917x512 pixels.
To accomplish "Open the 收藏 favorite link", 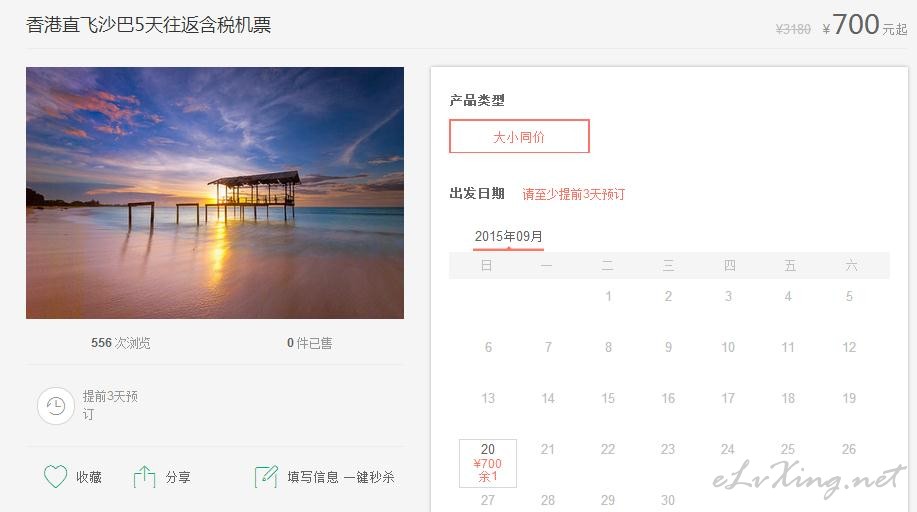I will click(89, 477).
